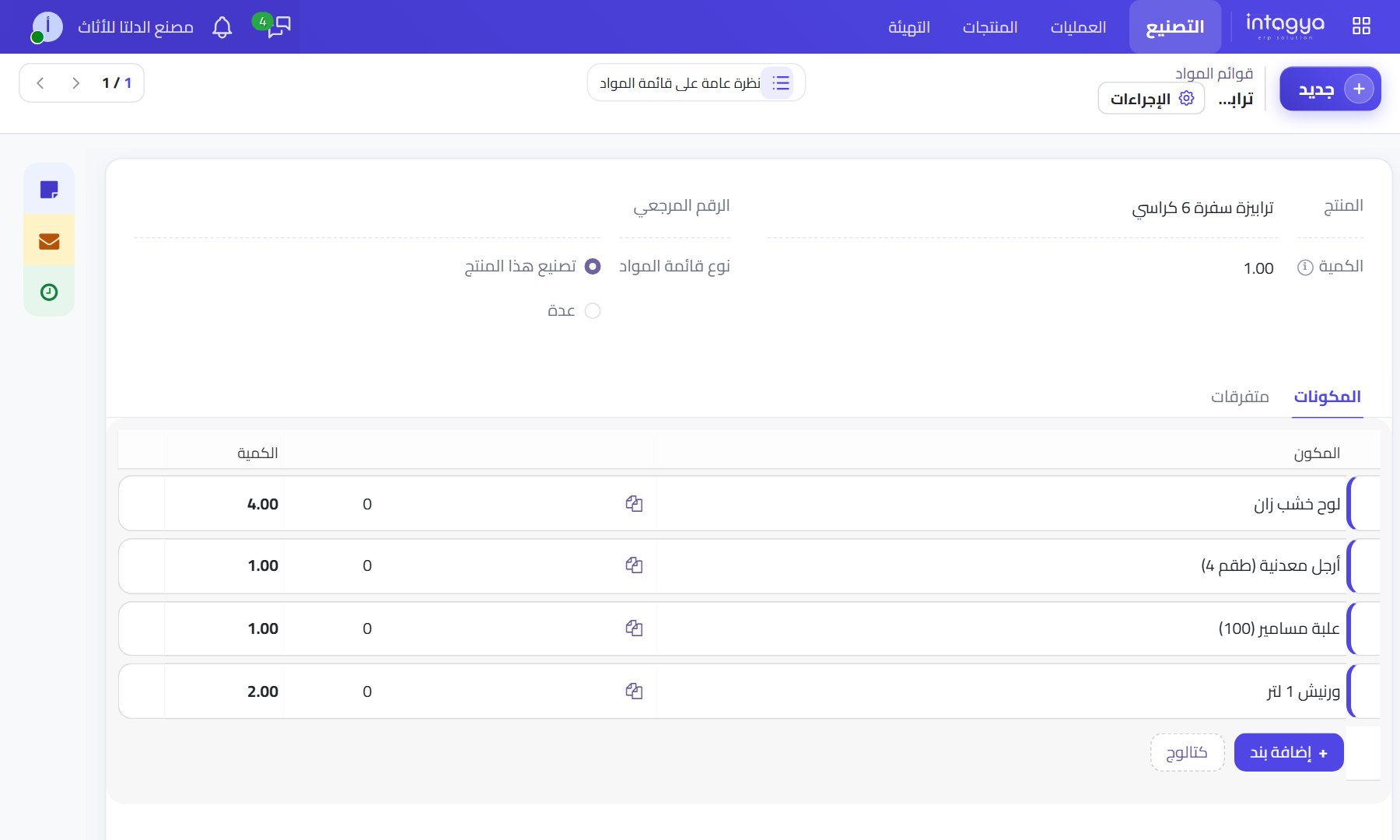
Task: Switch to the المكونات tab
Action: pyautogui.click(x=1327, y=397)
